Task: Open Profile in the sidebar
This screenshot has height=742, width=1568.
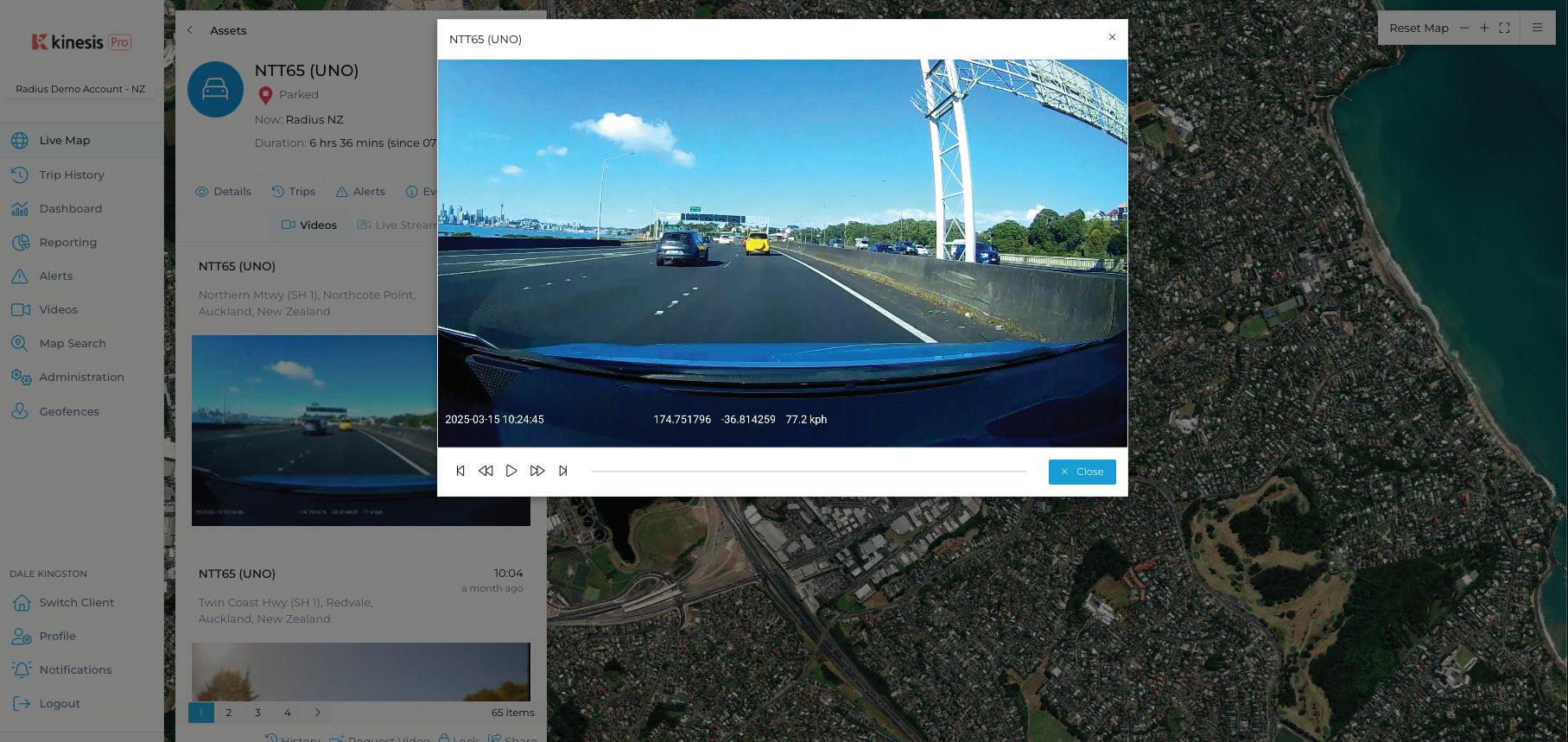Action: click(57, 636)
